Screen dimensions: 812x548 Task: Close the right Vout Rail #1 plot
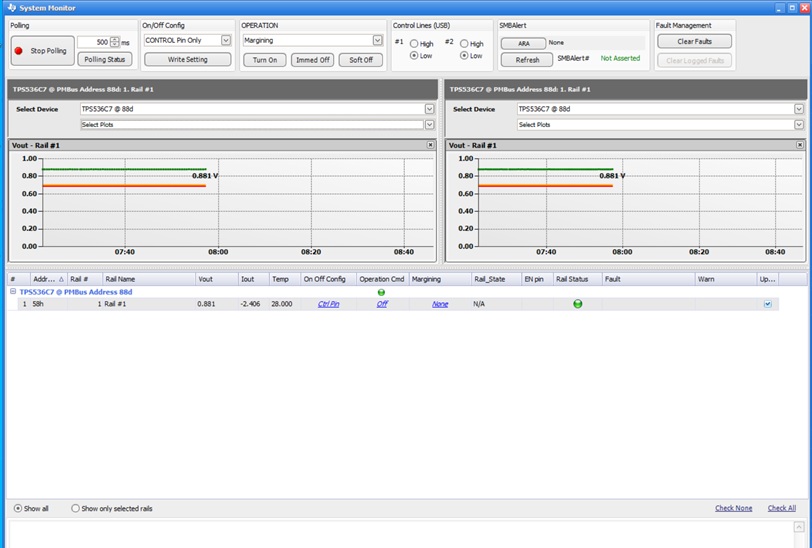(798, 145)
